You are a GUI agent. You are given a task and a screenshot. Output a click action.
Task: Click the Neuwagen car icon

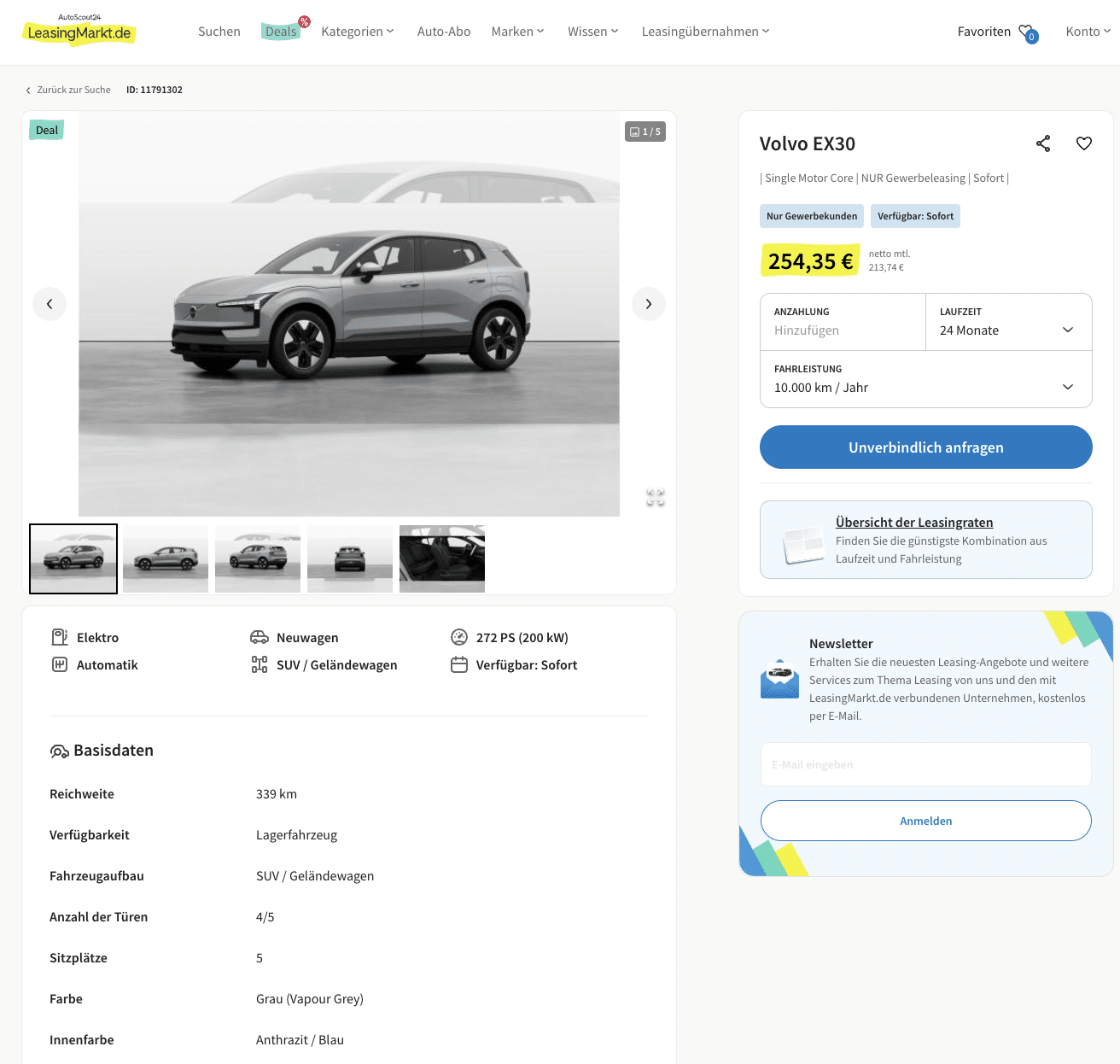(260, 637)
